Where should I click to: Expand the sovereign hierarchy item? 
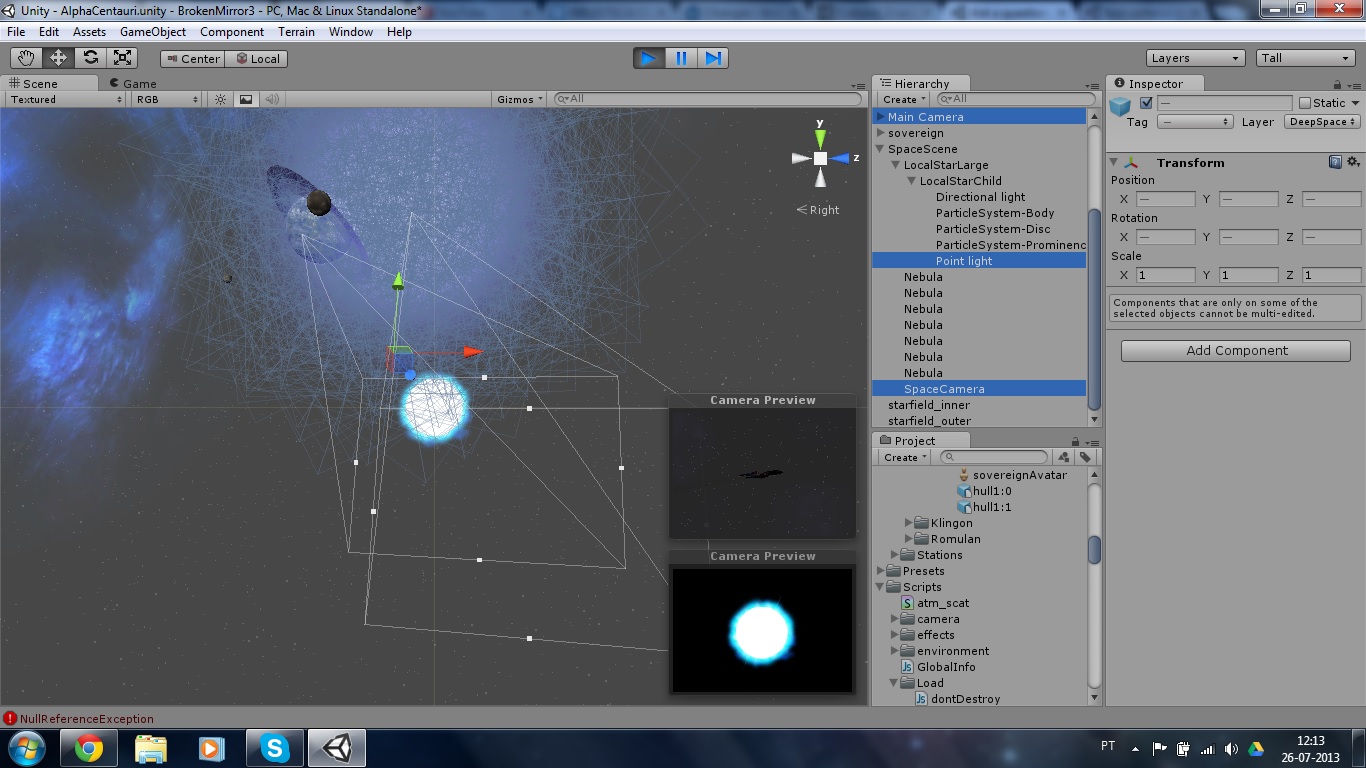[881, 133]
